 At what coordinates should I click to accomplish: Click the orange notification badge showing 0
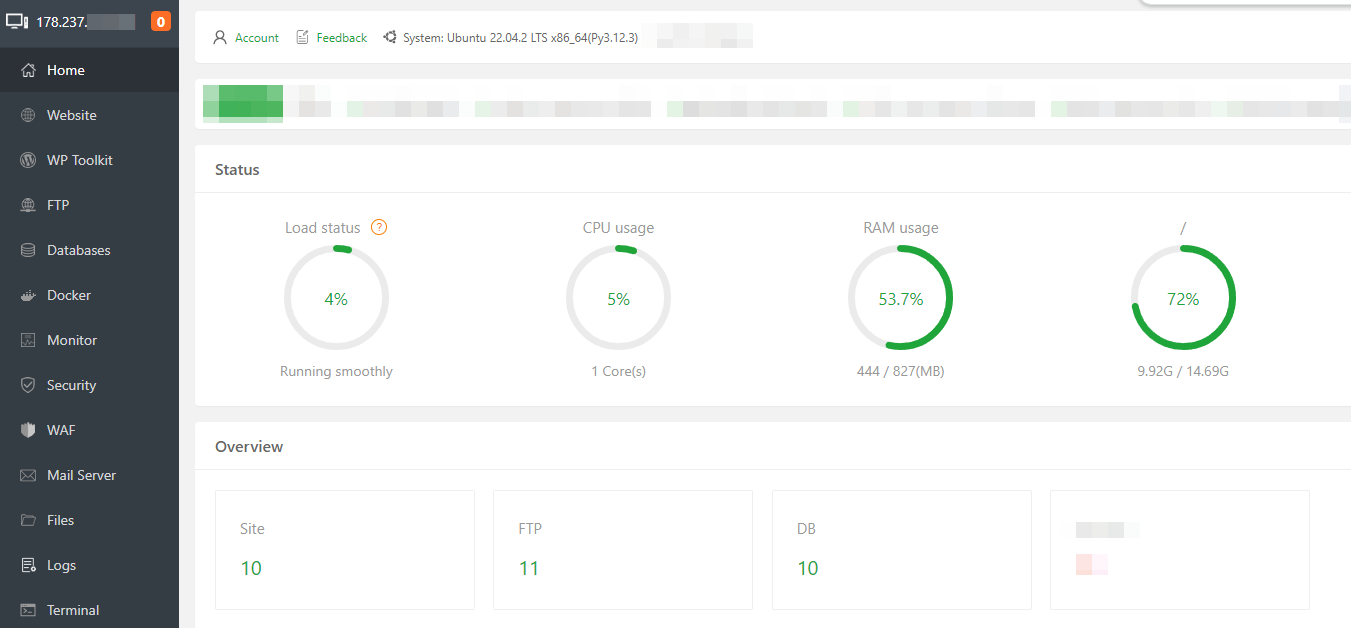pos(161,21)
